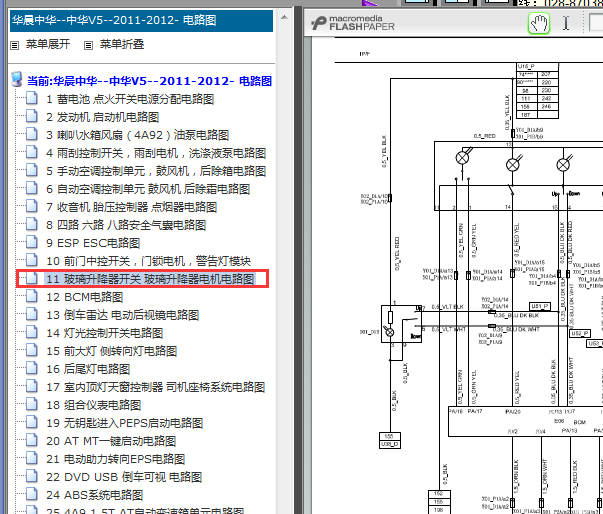Click the U51_P connector label in diagram
This screenshot has height=514, width=603.
click(540, 306)
